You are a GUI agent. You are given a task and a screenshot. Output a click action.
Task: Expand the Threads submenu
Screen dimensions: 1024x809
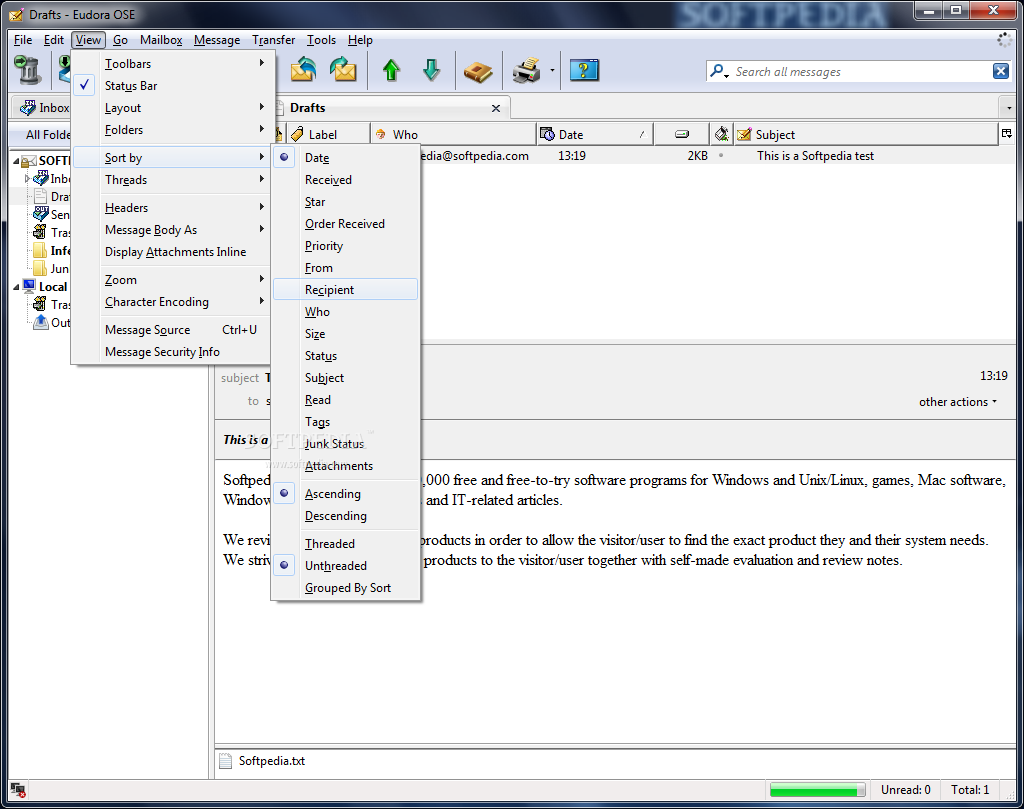(173, 180)
